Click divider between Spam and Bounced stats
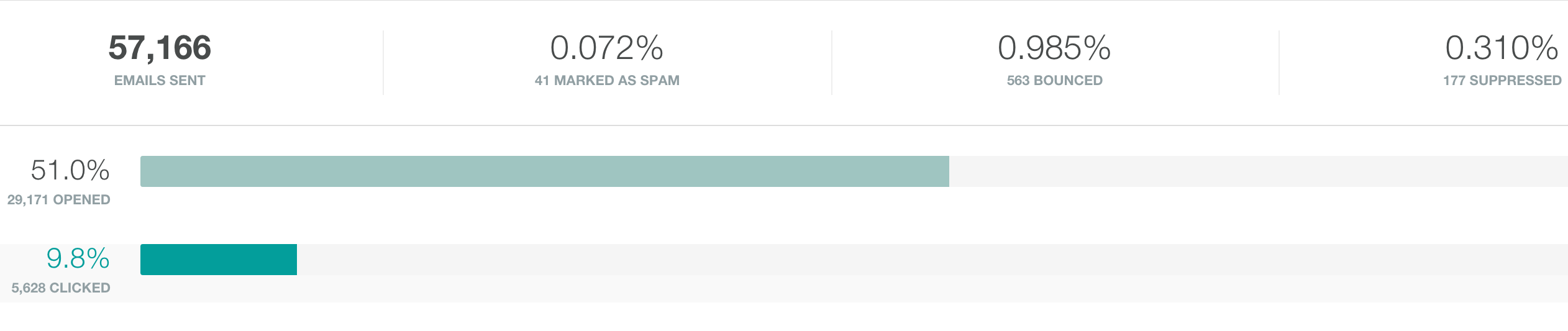The height and width of the screenshot is (331, 1568). (x=832, y=63)
